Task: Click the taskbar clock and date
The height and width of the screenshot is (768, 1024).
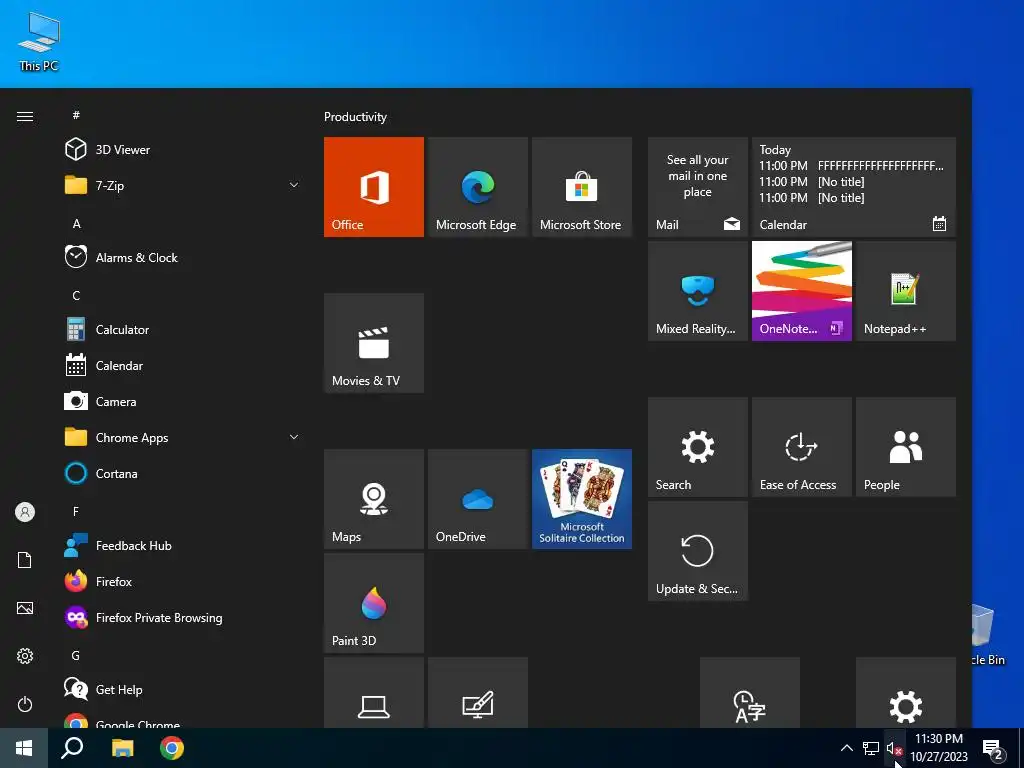Action: pos(939,748)
